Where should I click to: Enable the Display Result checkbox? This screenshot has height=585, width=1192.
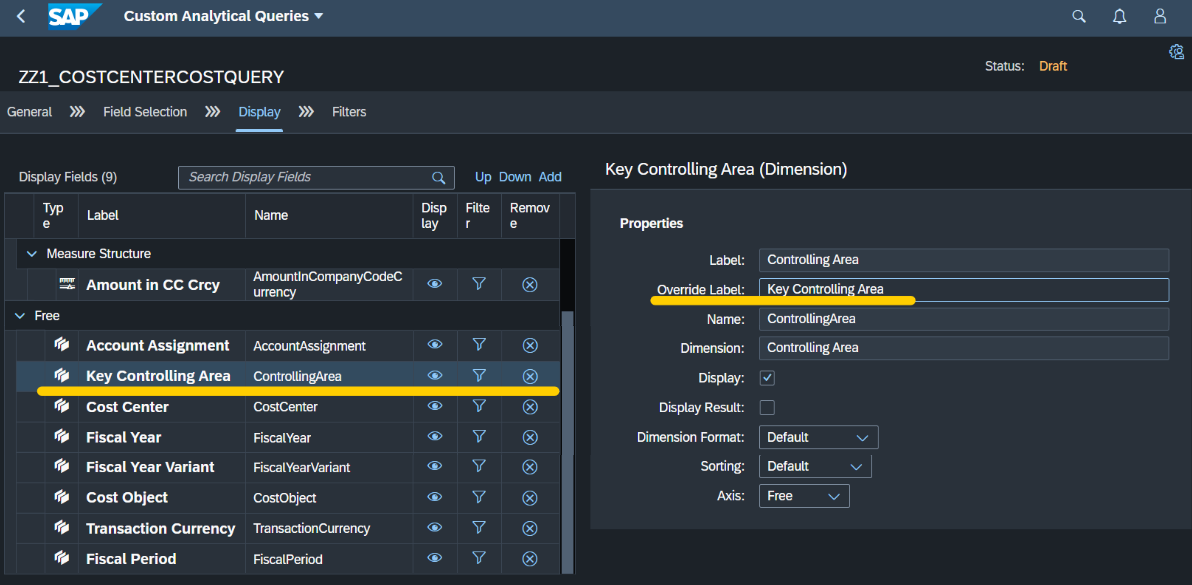click(767, 407)
